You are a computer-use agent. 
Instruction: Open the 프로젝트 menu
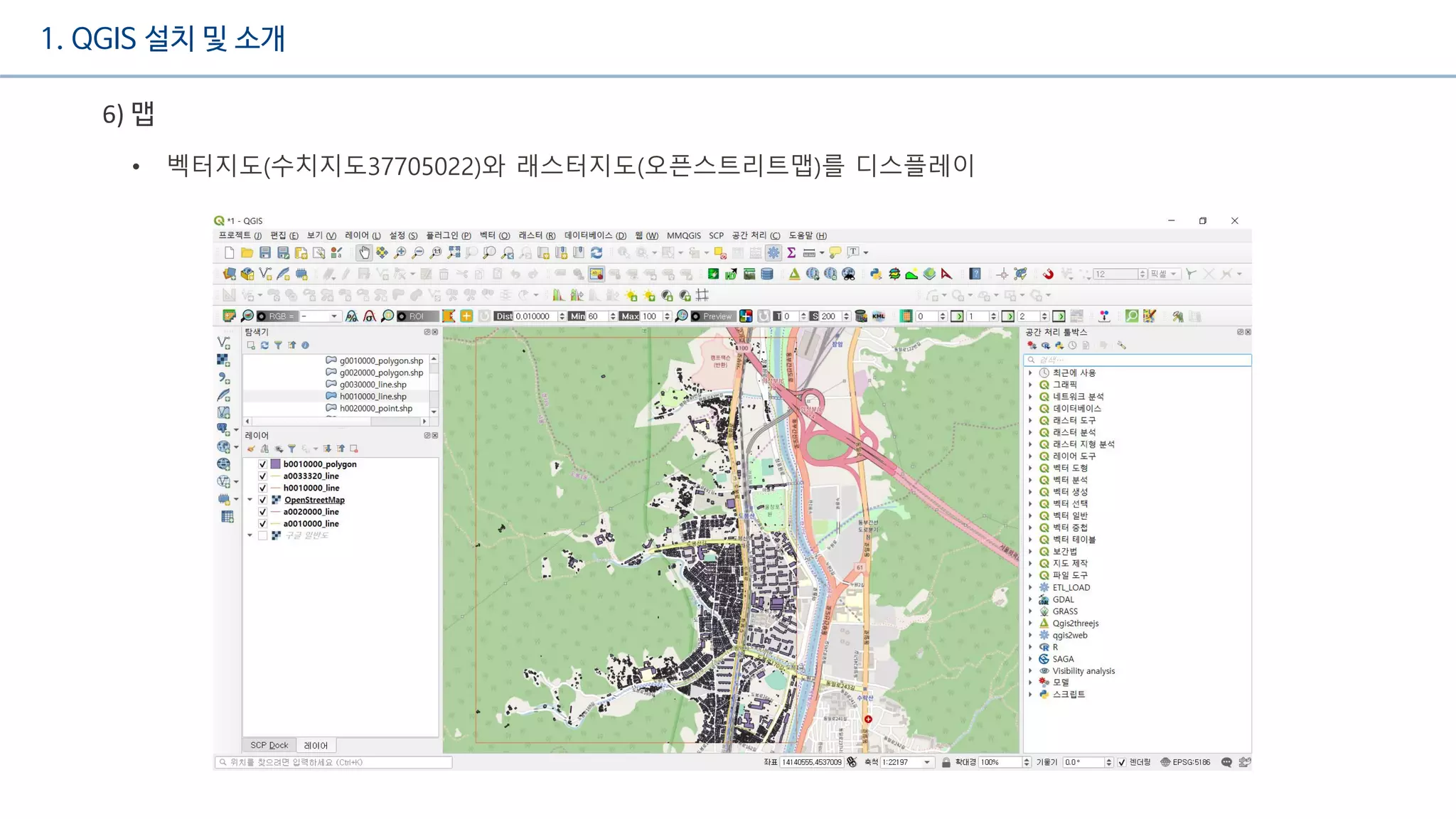240,235
